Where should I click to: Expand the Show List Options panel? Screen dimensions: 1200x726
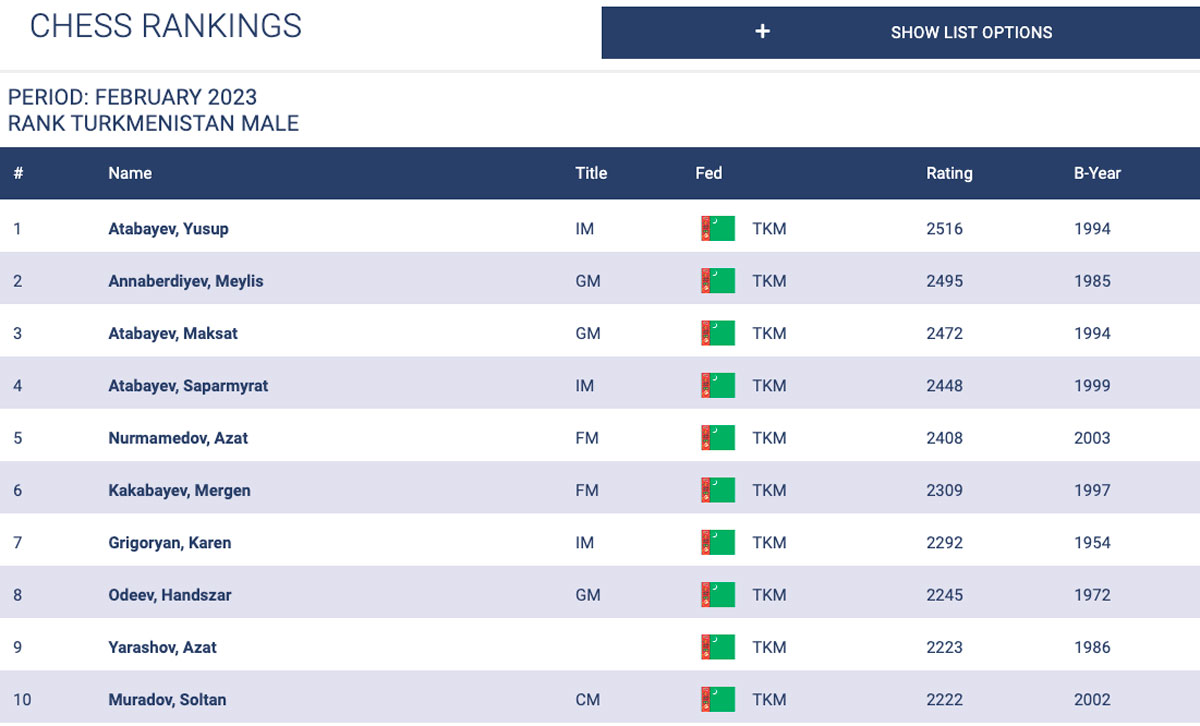(970, 32)
